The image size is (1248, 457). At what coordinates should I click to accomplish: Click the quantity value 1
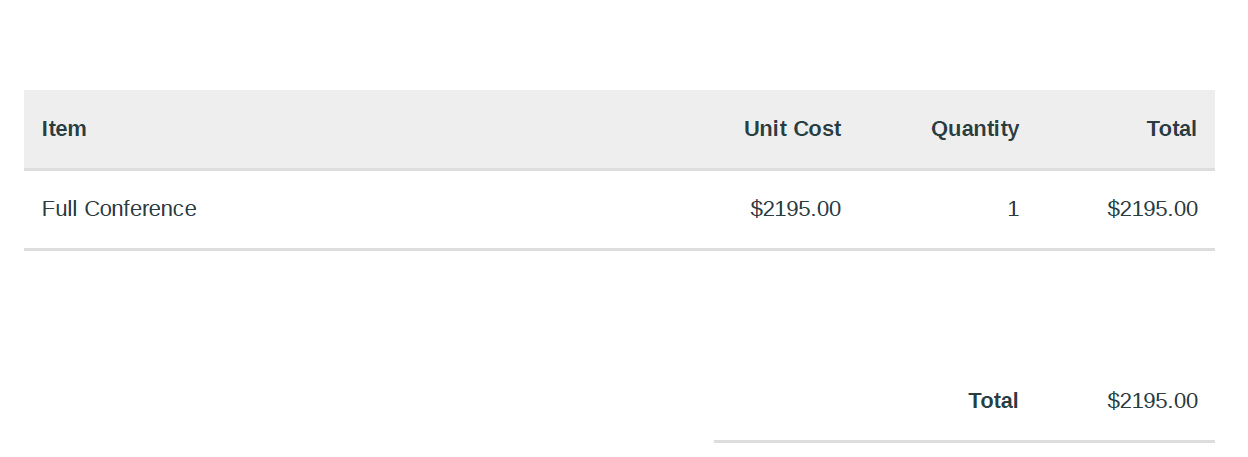[x=1013, y=209]
